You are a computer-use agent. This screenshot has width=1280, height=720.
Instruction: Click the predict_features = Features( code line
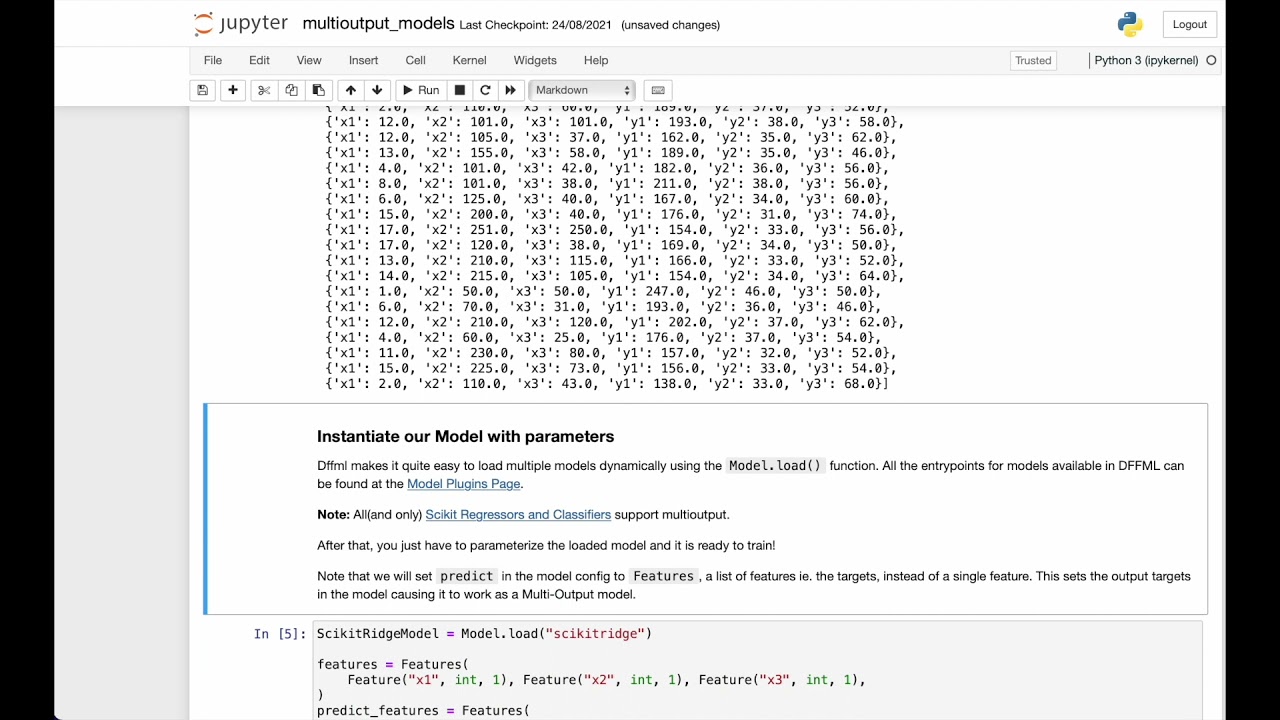point(423,710)
